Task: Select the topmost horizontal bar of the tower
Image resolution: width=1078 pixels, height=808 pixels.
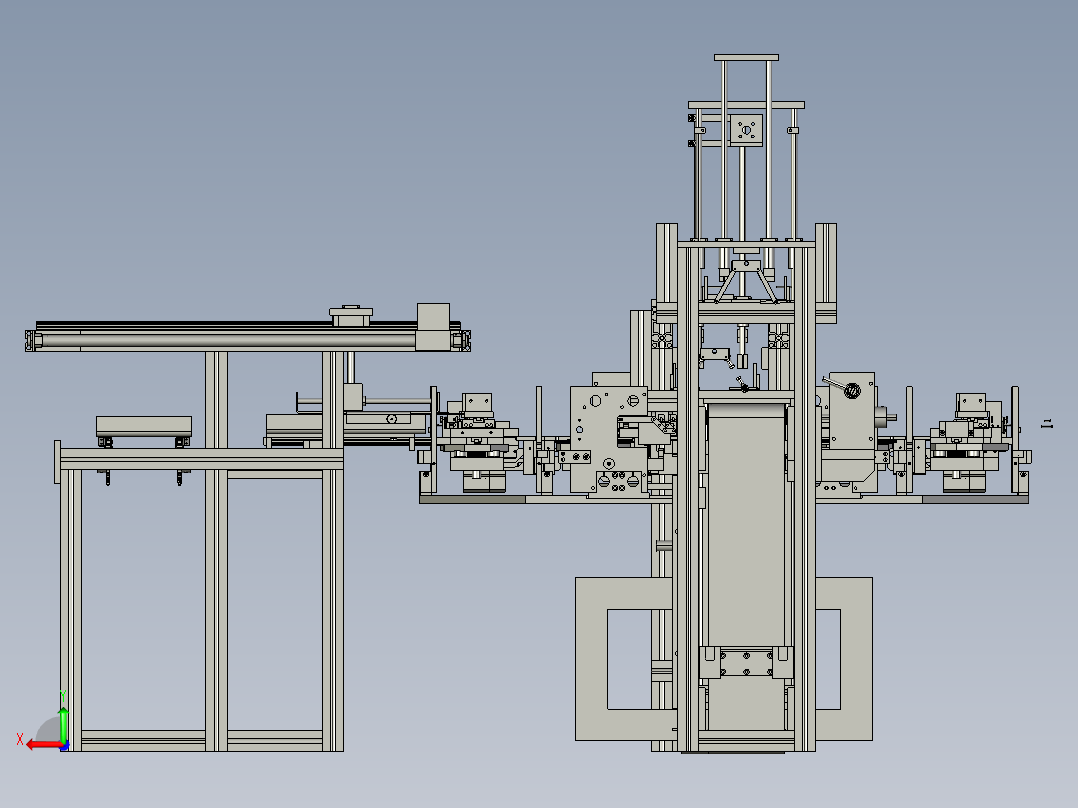Action: pos(746,58)
